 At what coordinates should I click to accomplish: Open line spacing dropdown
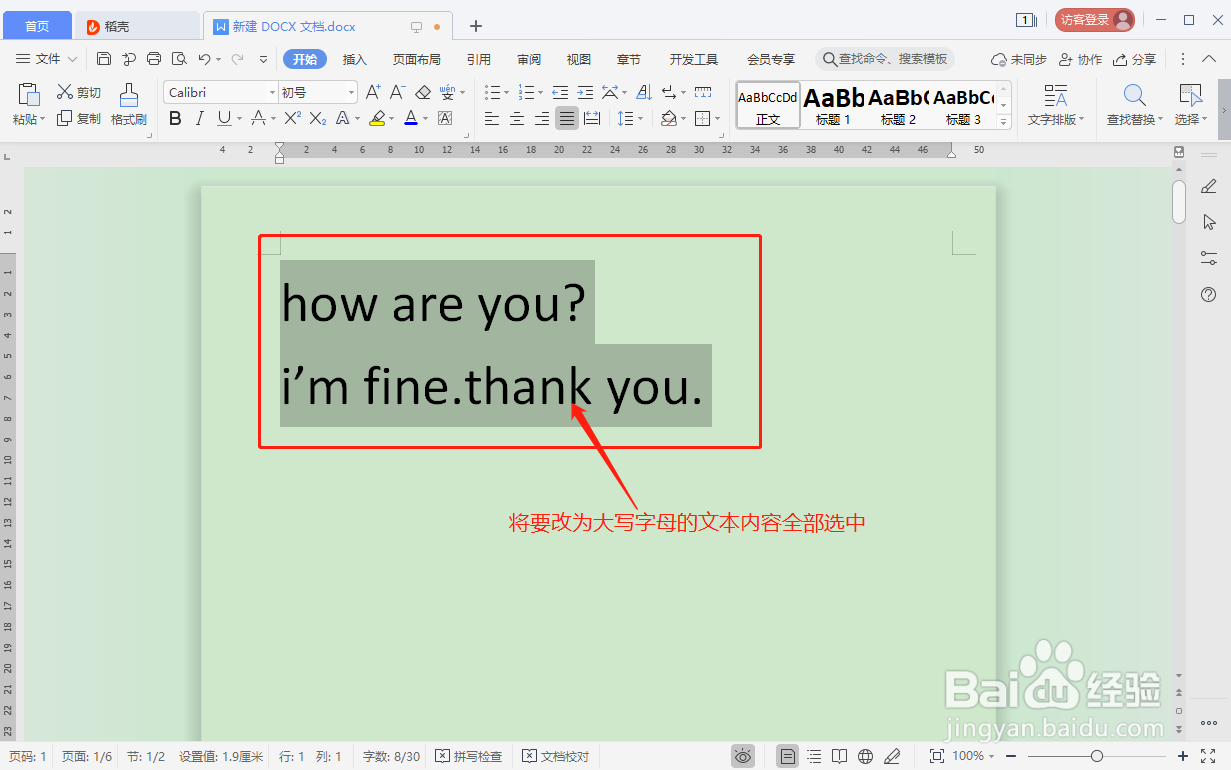point(630,118)
